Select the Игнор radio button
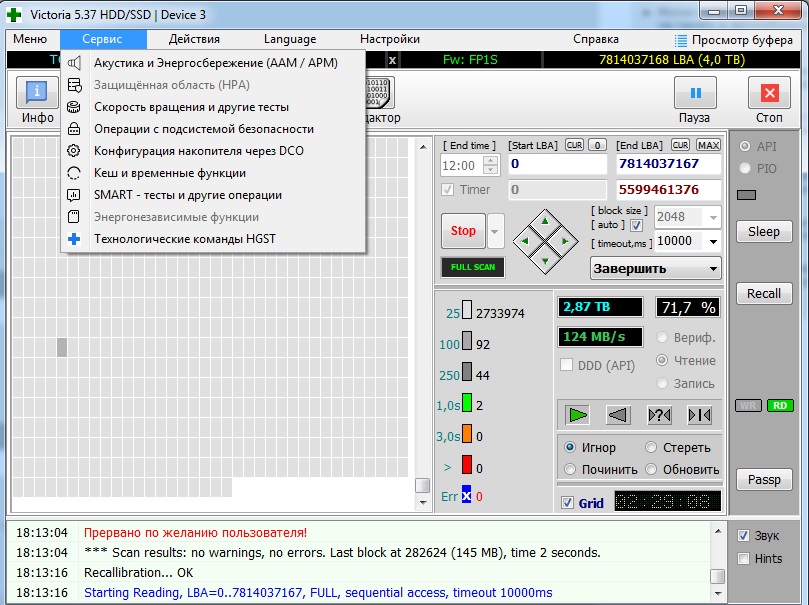 pyautogui.click(x=570, y=447)
